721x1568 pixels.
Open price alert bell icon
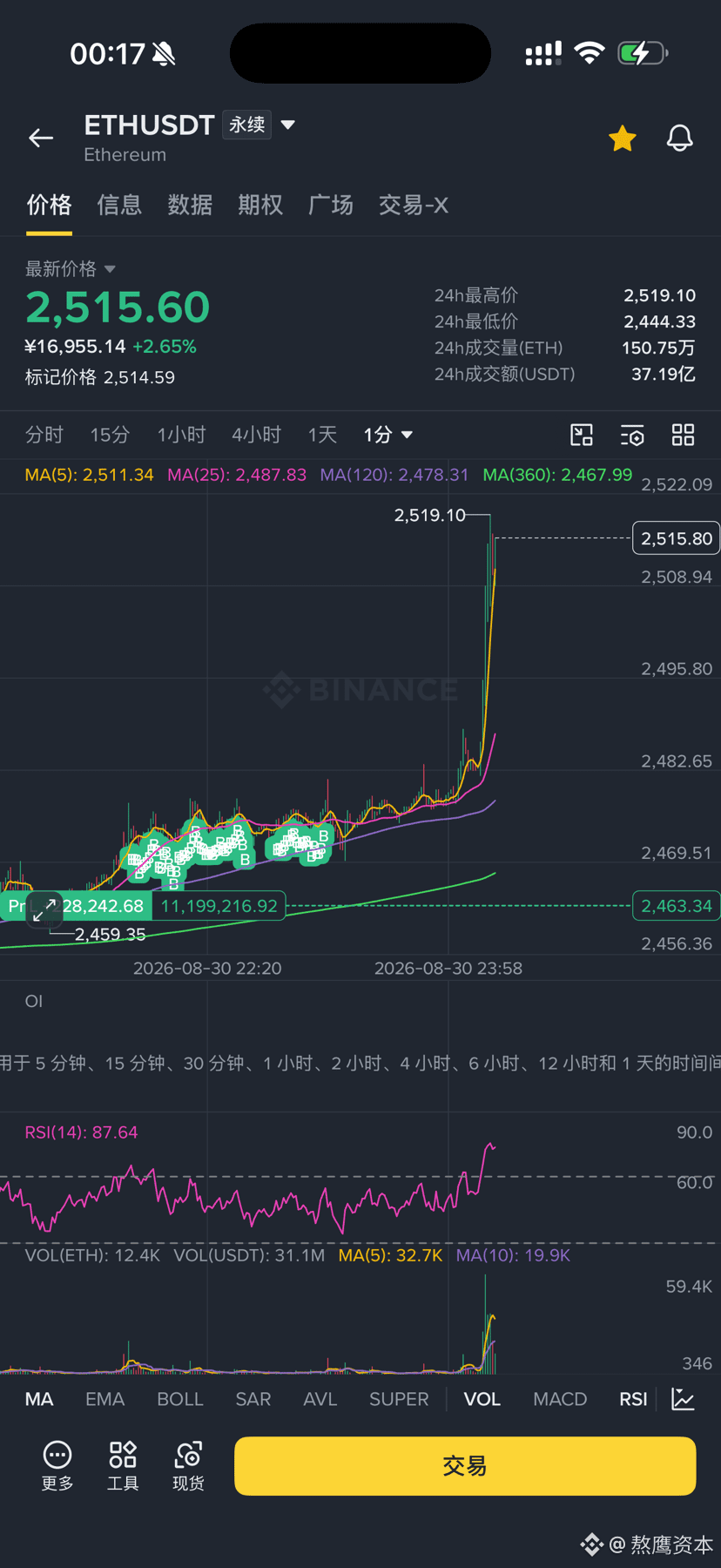click(x=680, y=138)
